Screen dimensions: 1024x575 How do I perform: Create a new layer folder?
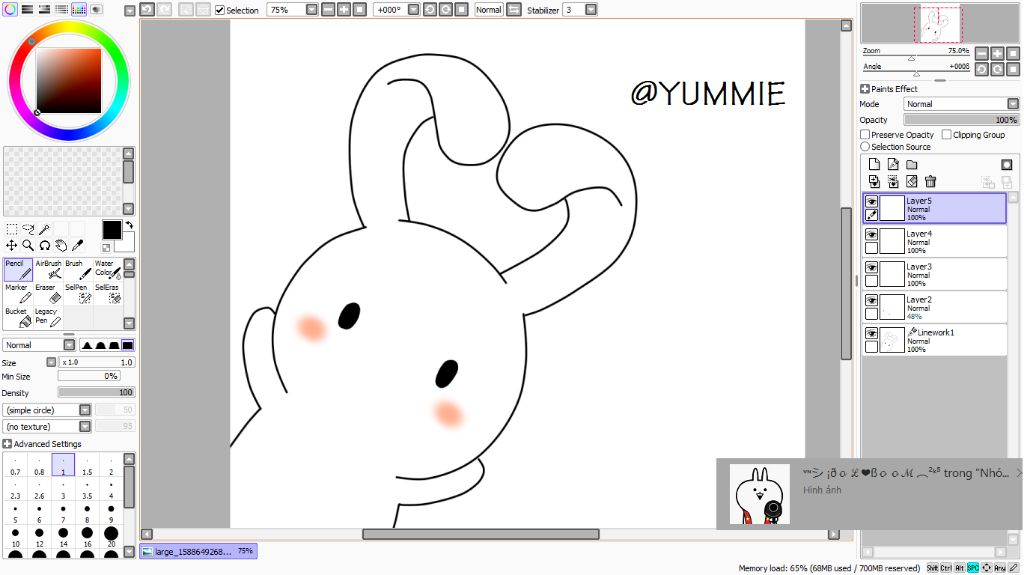click(912, 165)
